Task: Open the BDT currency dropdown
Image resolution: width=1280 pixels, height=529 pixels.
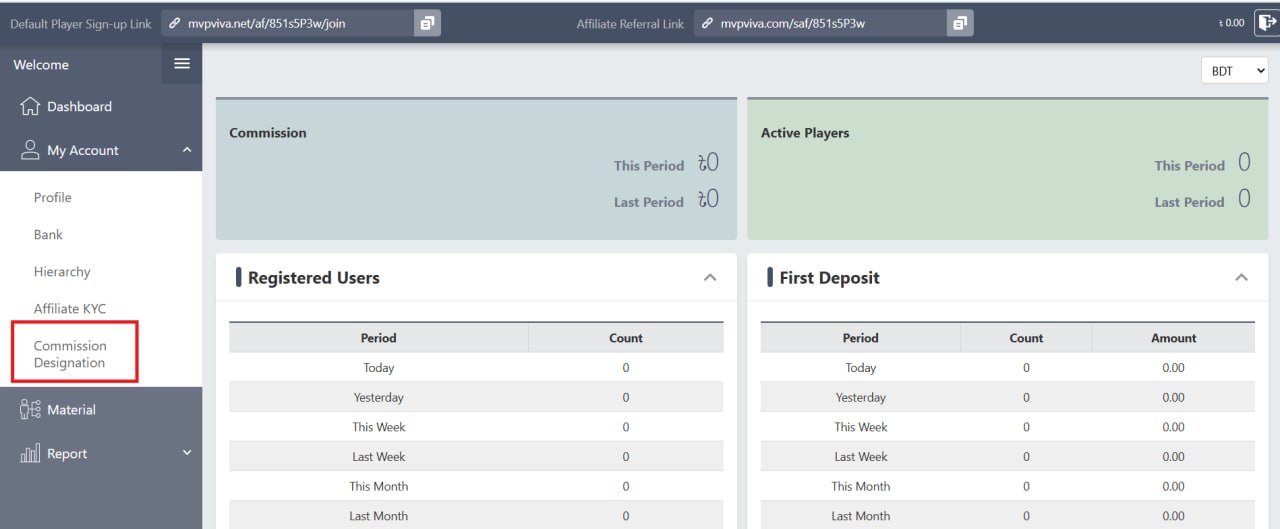Action: (1234, 71)
